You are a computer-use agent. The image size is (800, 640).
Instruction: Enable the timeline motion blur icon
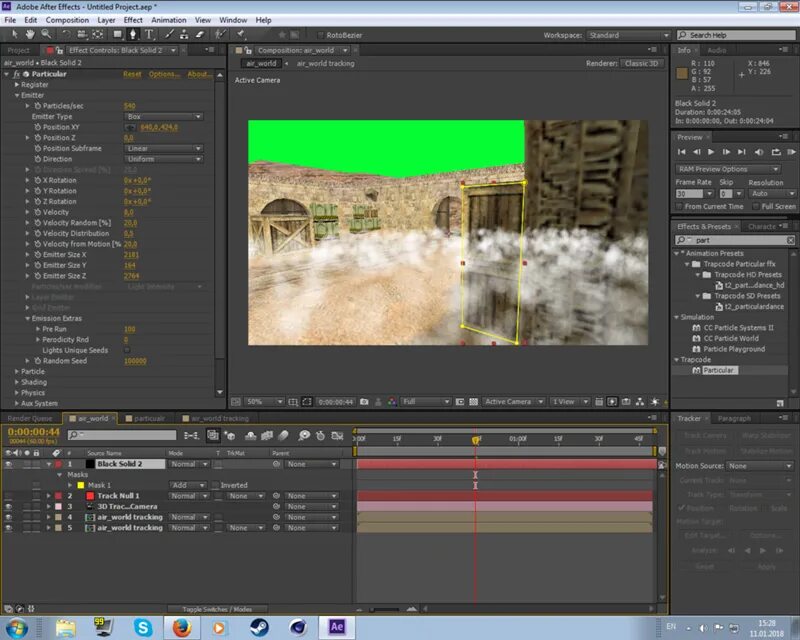284,435
